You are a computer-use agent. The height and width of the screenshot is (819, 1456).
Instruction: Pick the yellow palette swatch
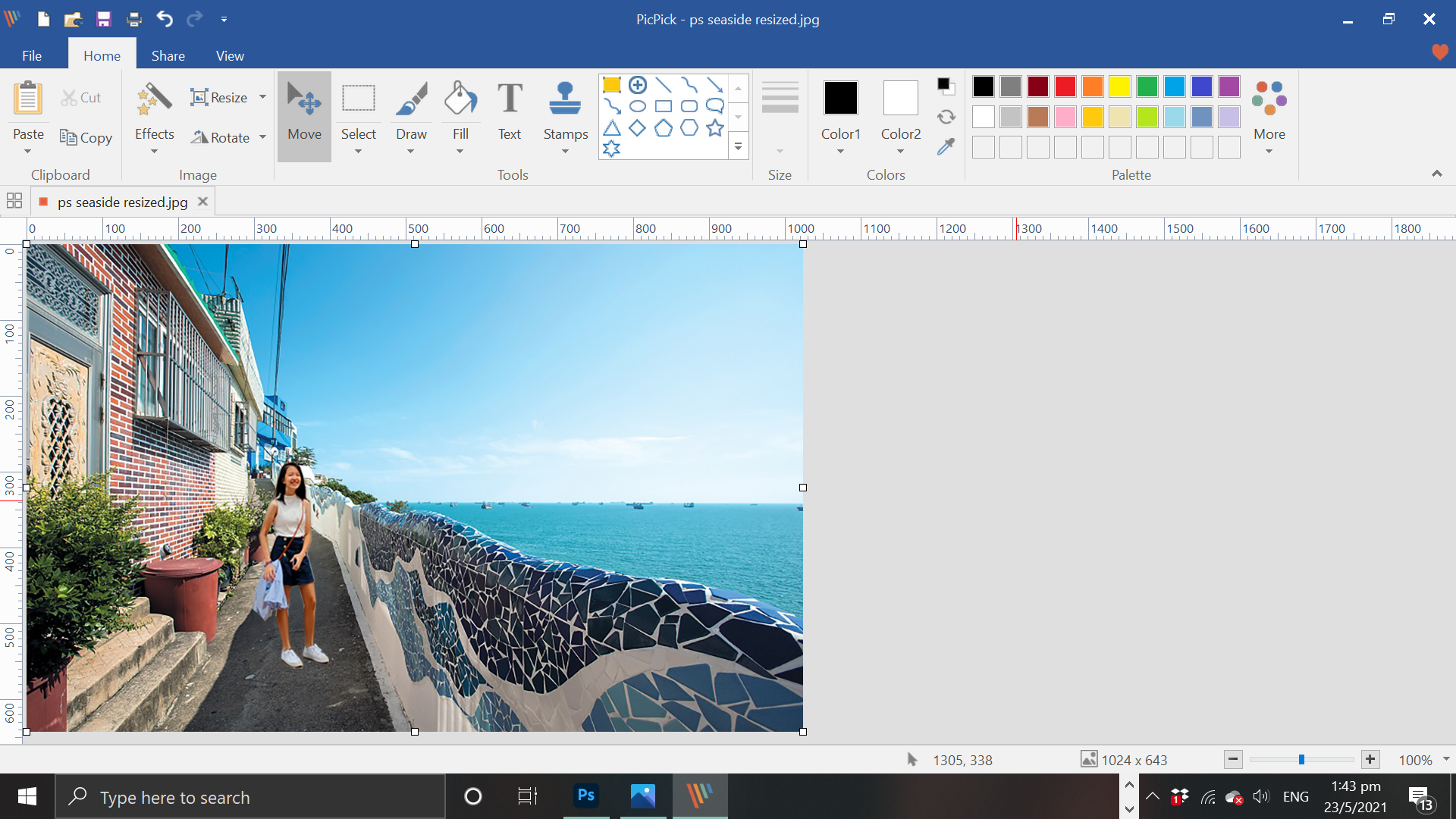pos(1119,86)
